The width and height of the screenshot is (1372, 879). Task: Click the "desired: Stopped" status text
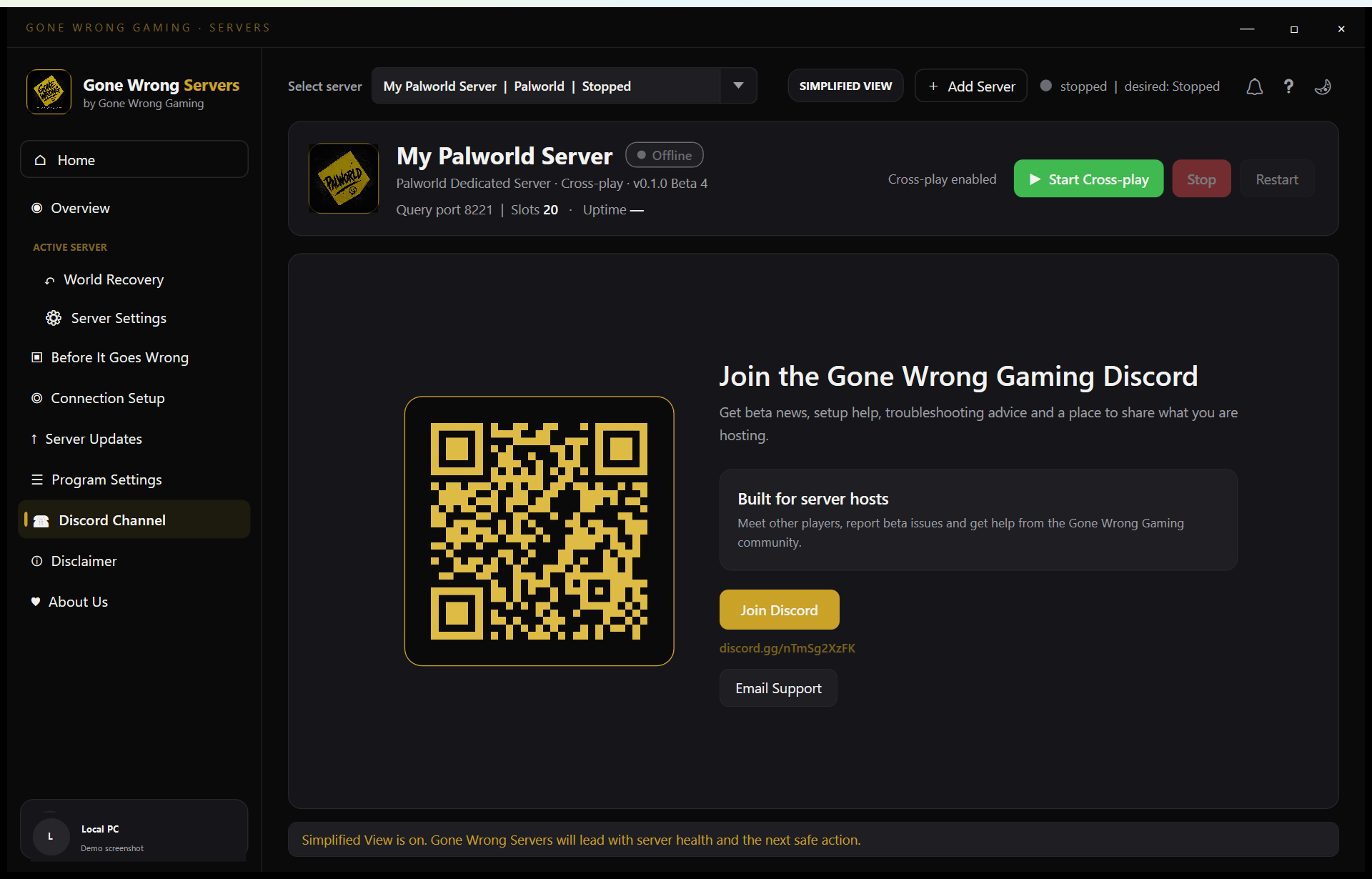click(1172, 86)
